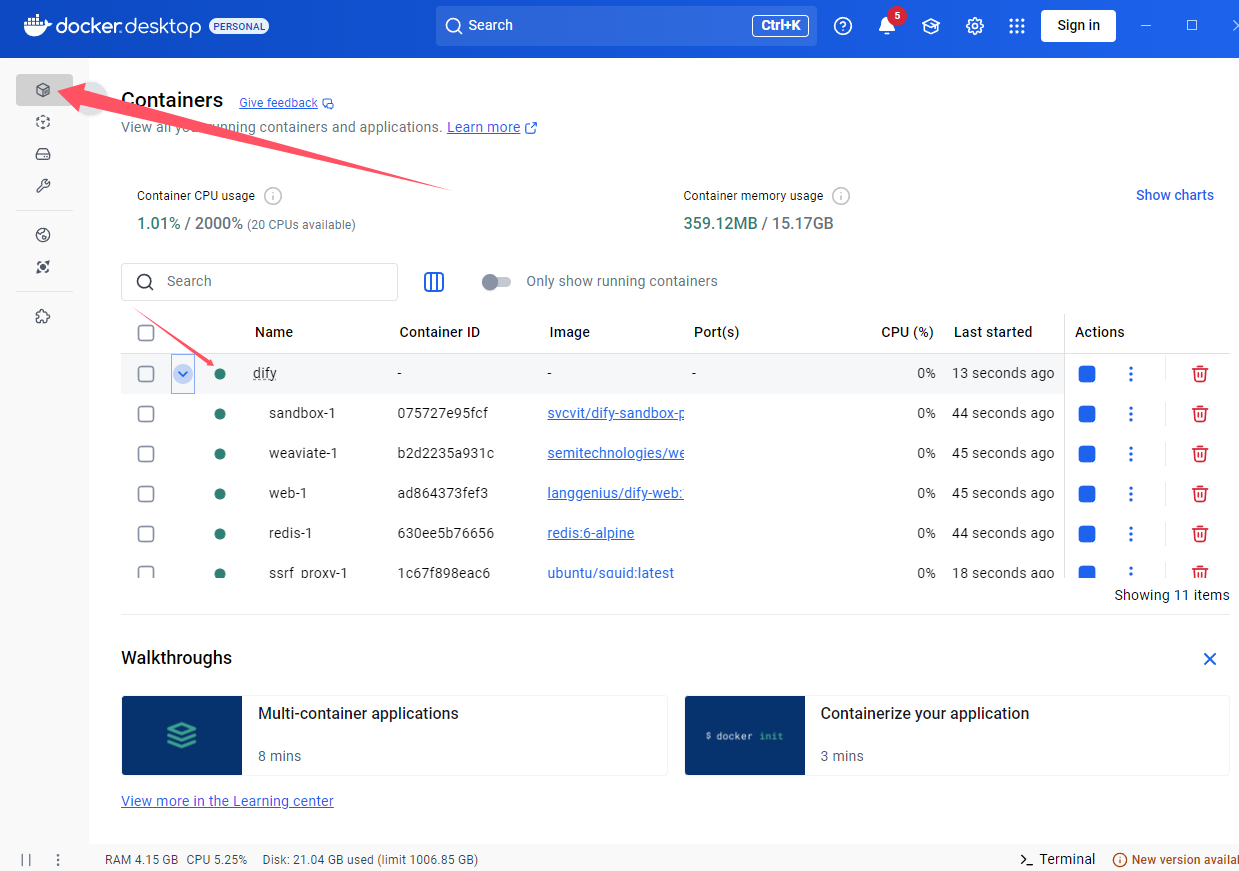Sort by Last started column header

pos(993,333)
